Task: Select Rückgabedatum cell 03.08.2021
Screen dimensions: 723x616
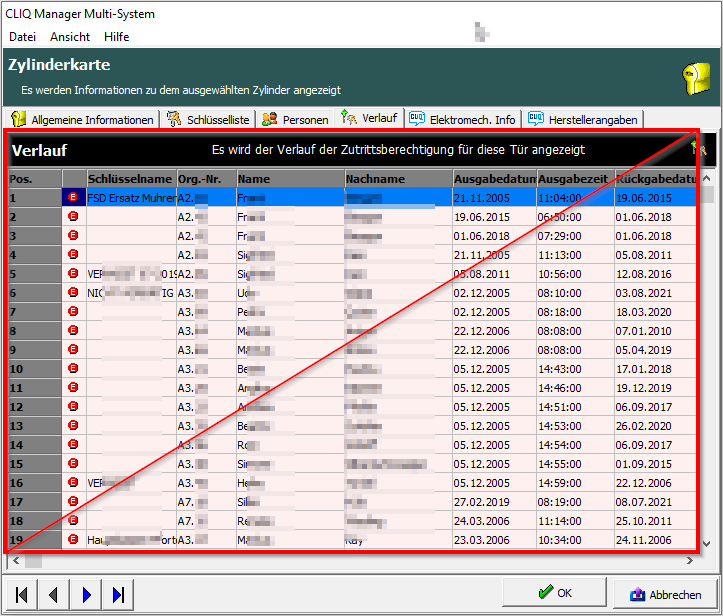Action: [x=655, y=293]
